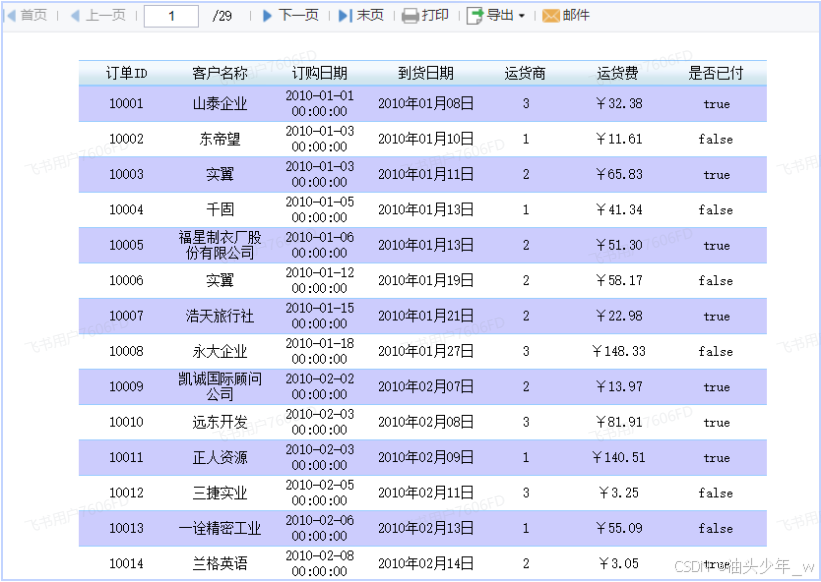Image resolution: width=821 pixels, height=582 pixels.
Task: Select customer cell 凯诚国际顾问公司
Action: point(219,386)
